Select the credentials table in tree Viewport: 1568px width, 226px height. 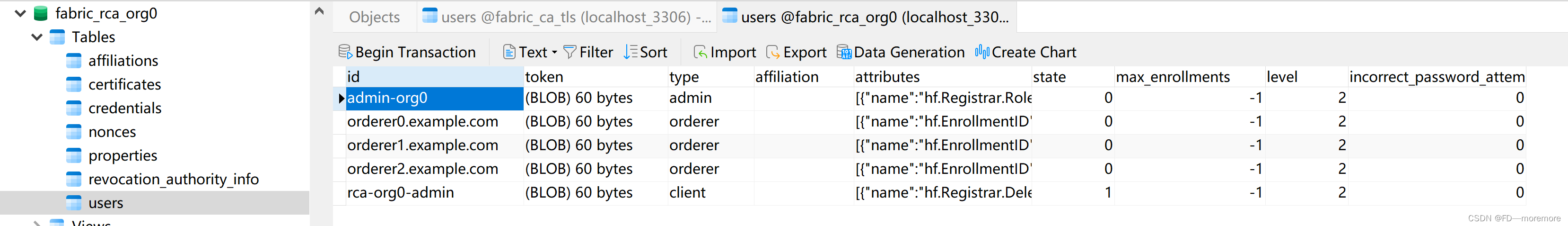pyautogui.click(x=125, y=108)
